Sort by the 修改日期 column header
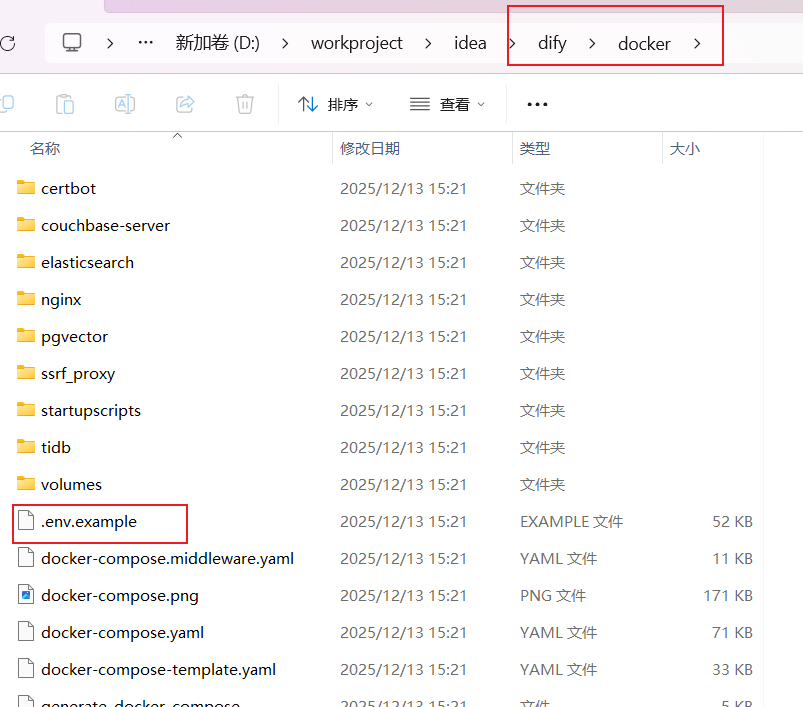The height and width of the screenshot is (707, 803). pos(370,148)
